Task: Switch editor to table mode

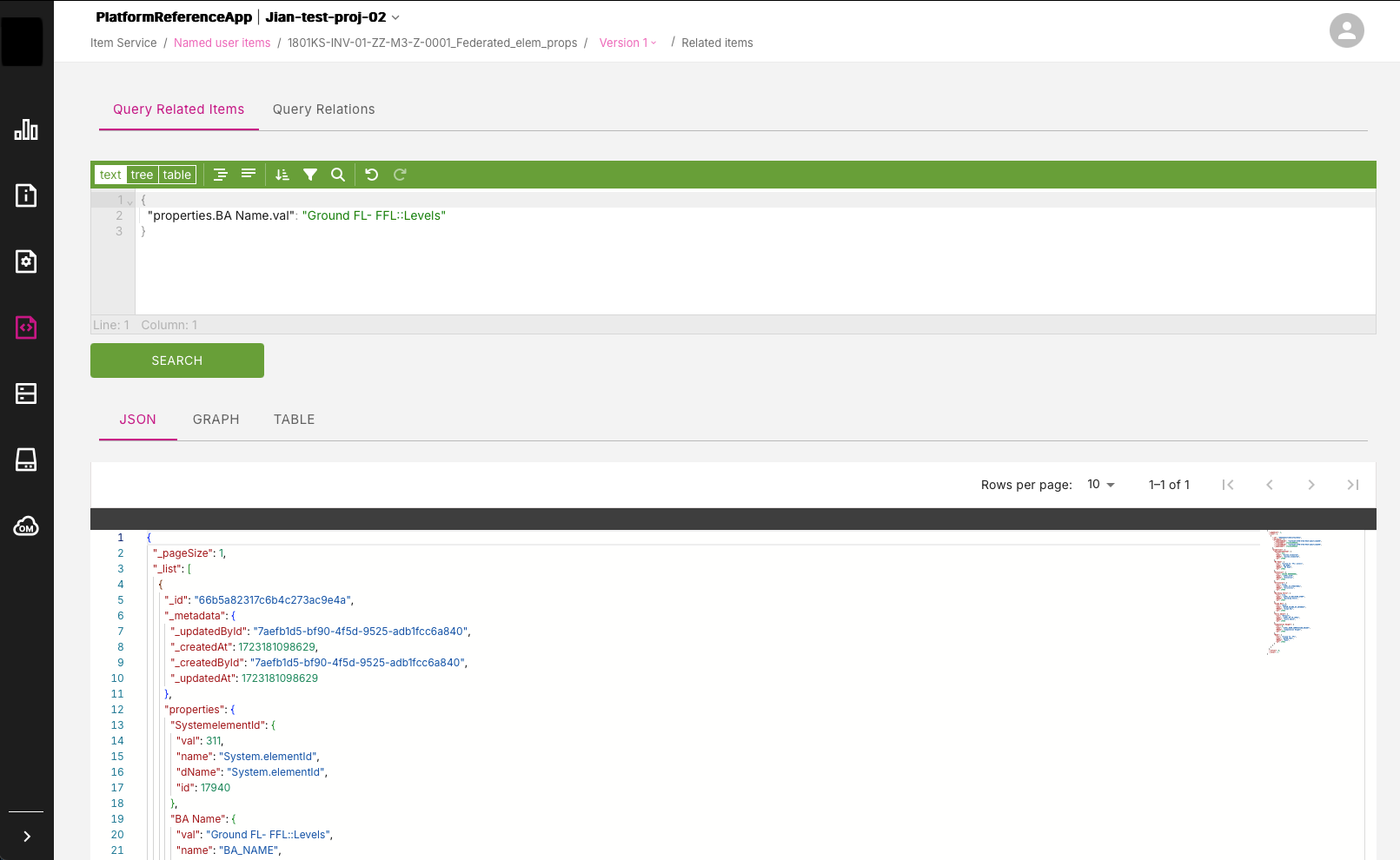Action: [177, 175]
